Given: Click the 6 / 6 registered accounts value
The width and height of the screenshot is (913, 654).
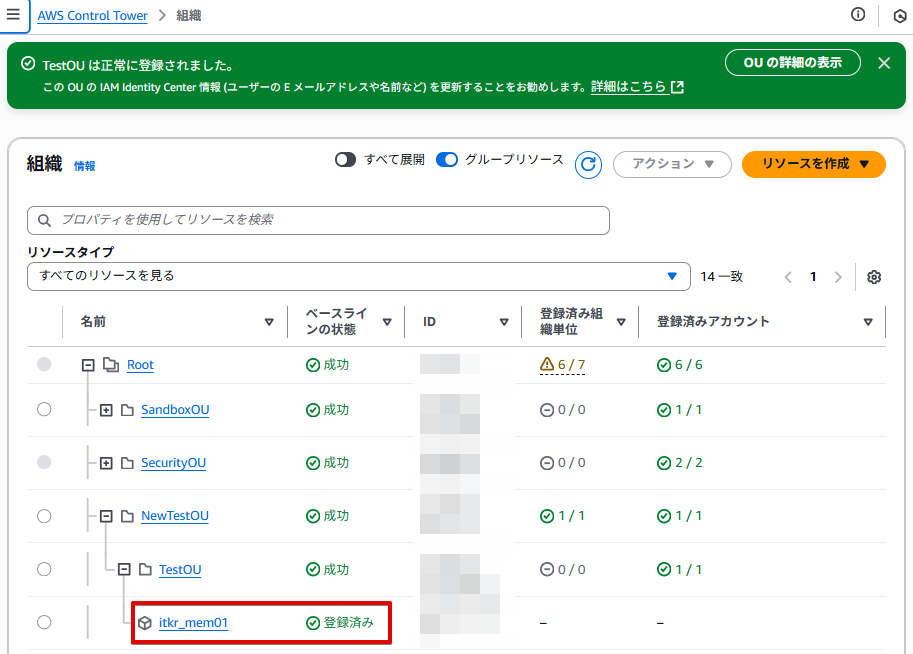Looking at the screenshot, I should coord(689,365).
